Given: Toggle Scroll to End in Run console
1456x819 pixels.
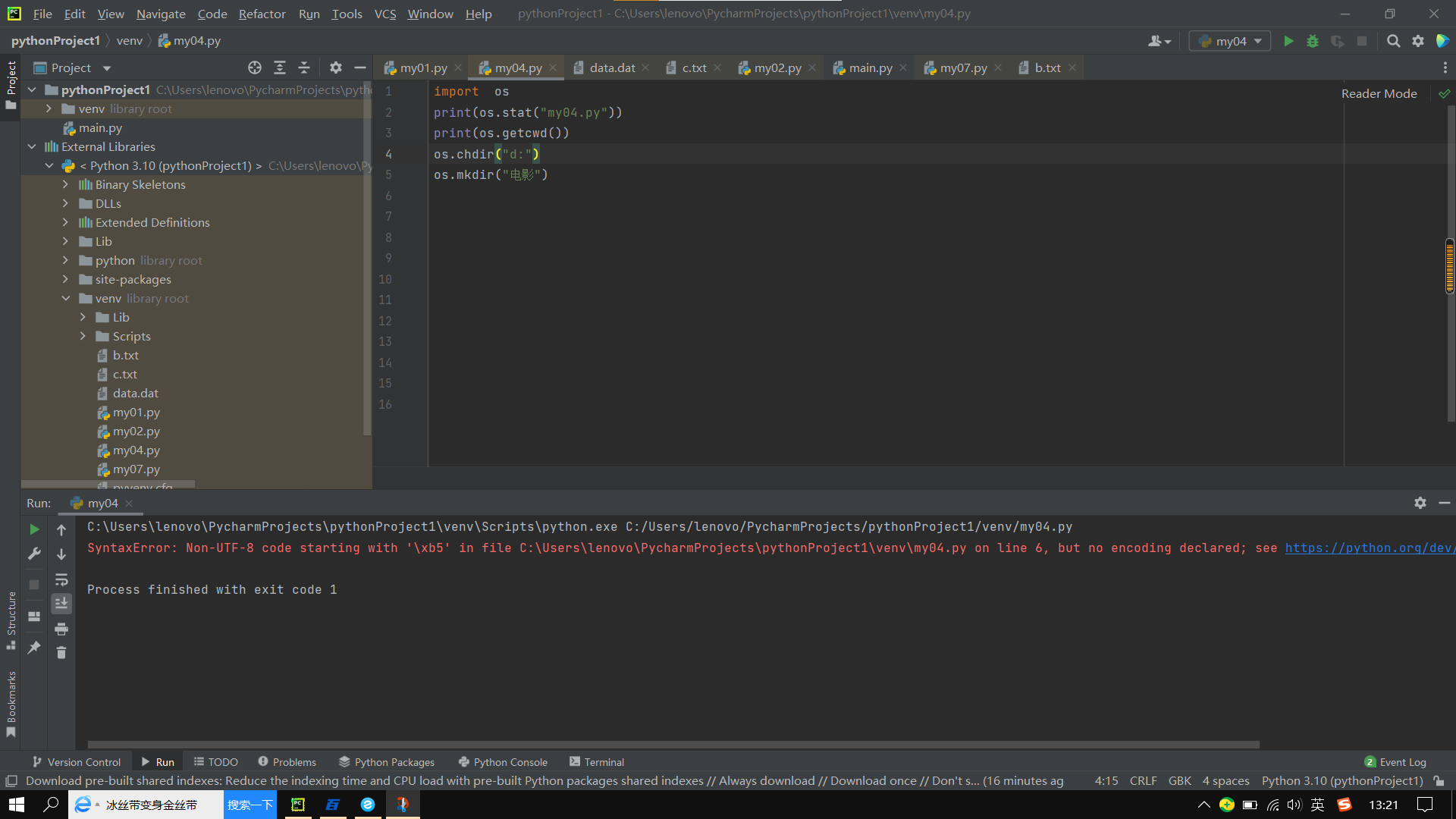Looking at the screenshot, I should click(x=61, y=604).
